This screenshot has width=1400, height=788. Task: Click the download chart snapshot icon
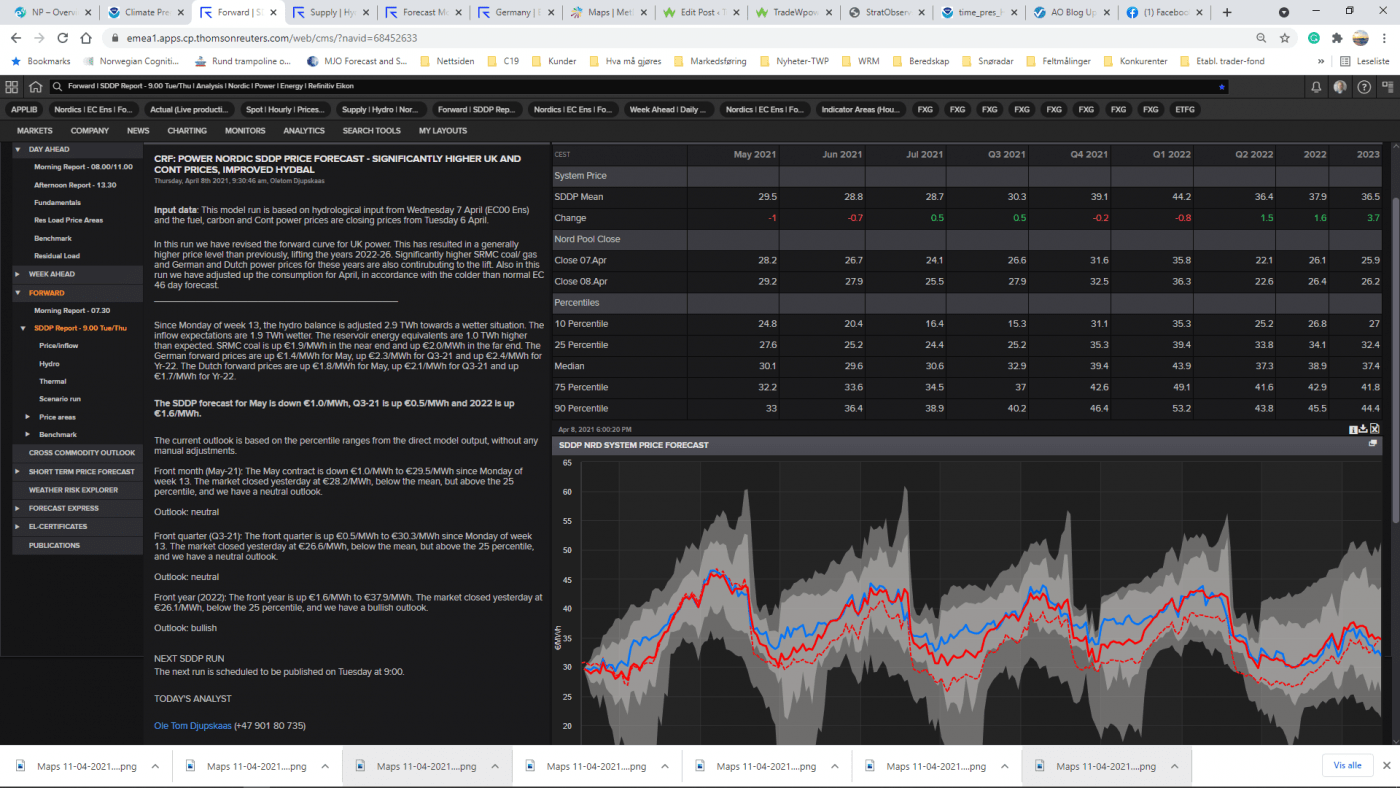click(x=1362, y=428)
